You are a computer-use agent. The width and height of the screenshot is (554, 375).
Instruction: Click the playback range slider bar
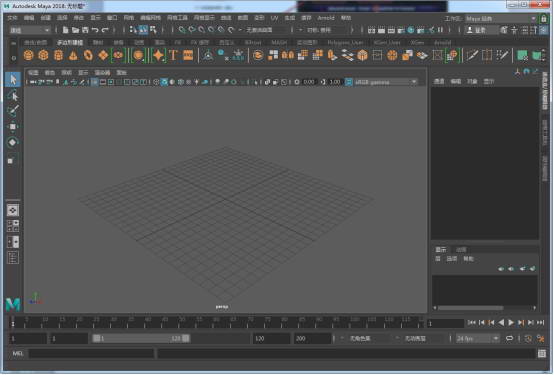[x=141, y=339]
